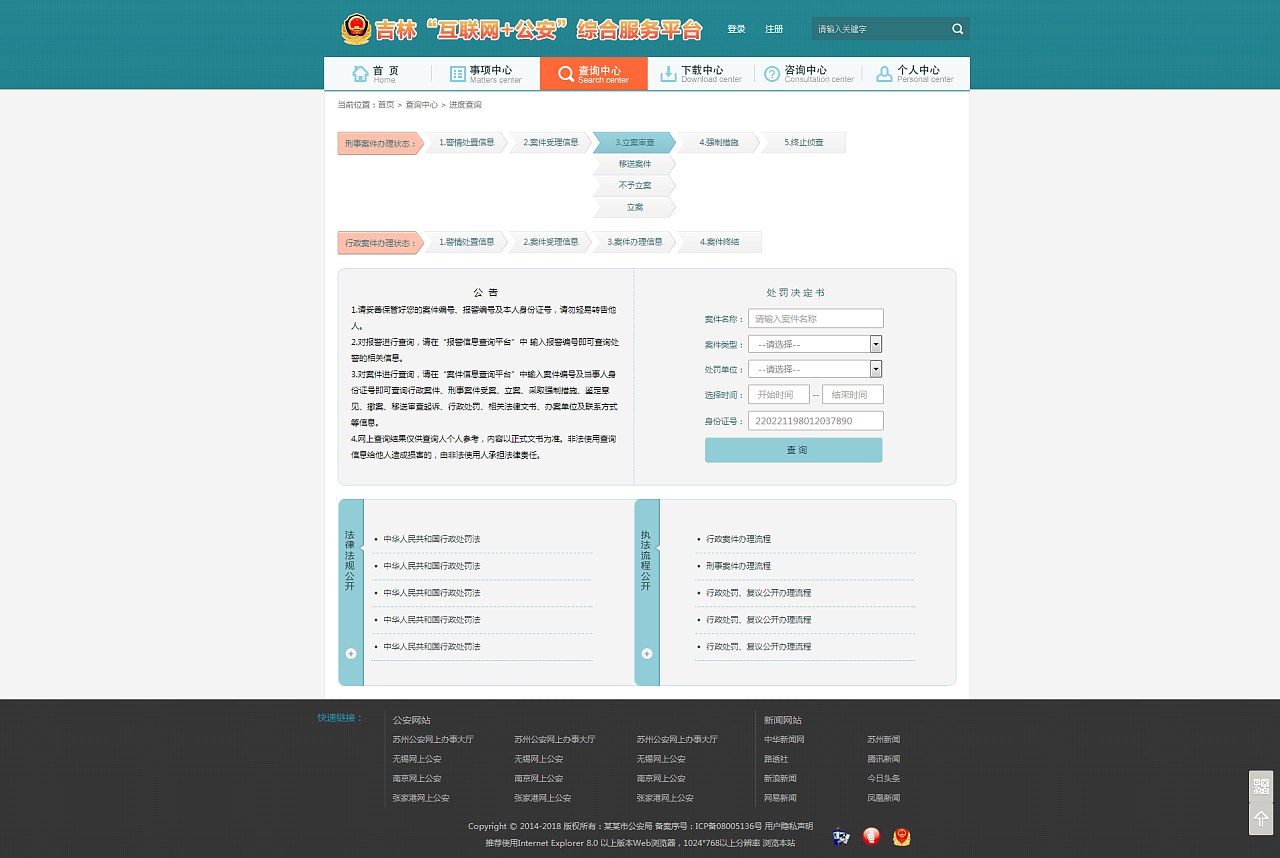Click the 注册 register link
The height and width of the screenshot is (858, 1280).
(x=774, y=29)
